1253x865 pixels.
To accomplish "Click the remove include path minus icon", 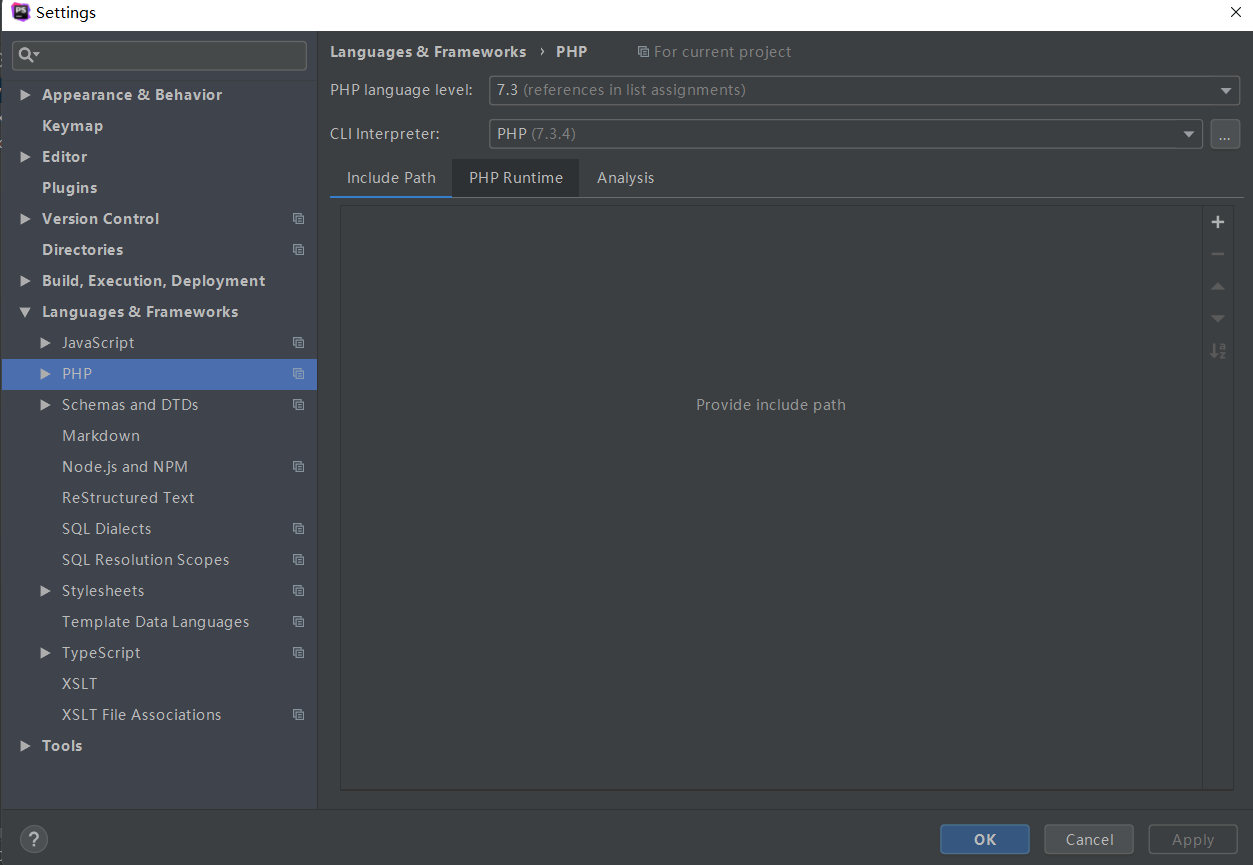I will click(x=1217, y=254).
